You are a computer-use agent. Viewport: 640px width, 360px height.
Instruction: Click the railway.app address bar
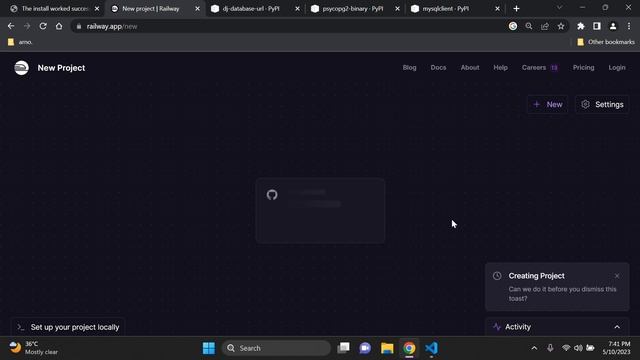(286, 27)
